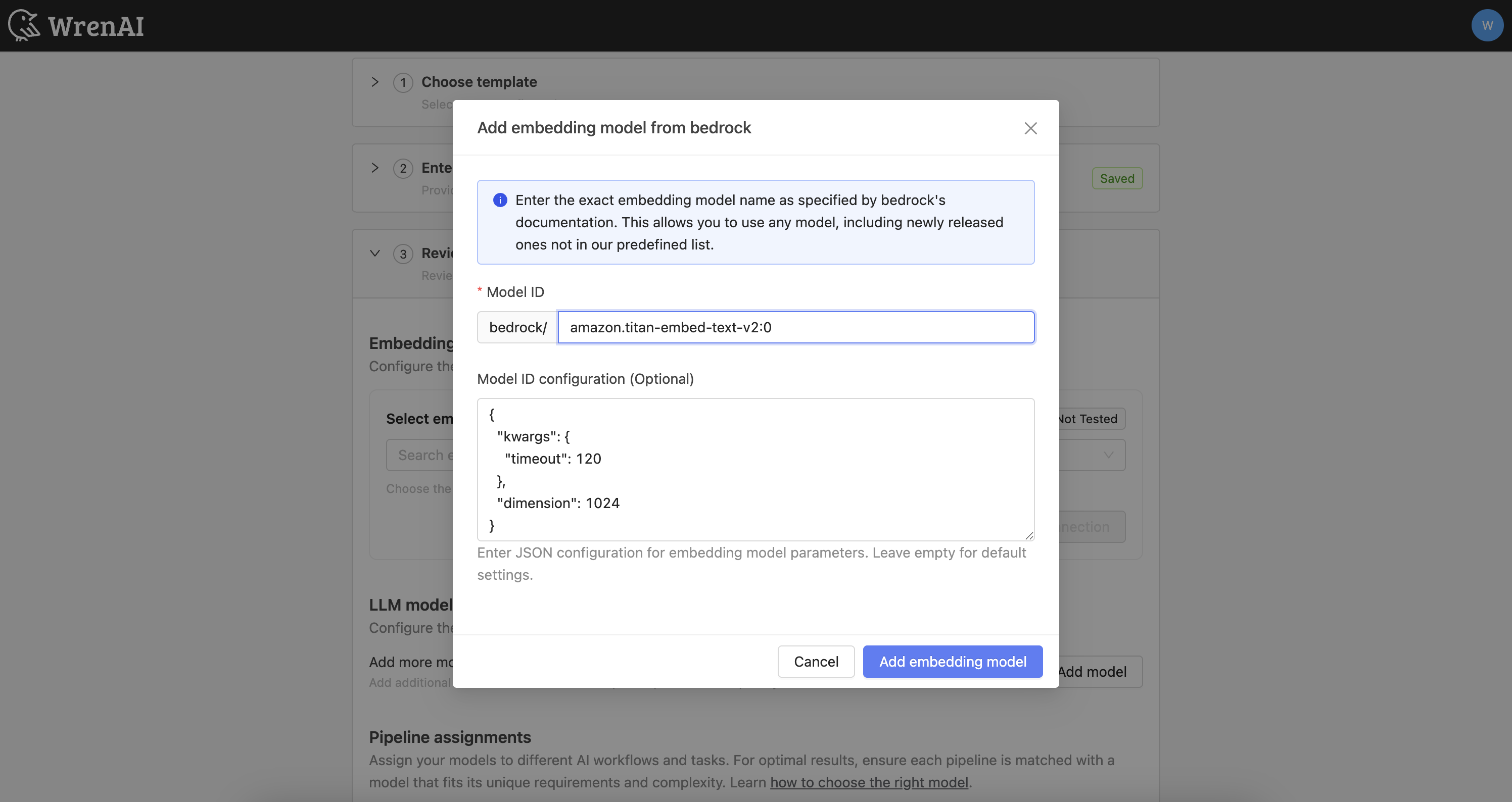Collapse the step 3 Review section
Image resolution: width=1512 pixels, height=802 pixels.
coord(374,253)
